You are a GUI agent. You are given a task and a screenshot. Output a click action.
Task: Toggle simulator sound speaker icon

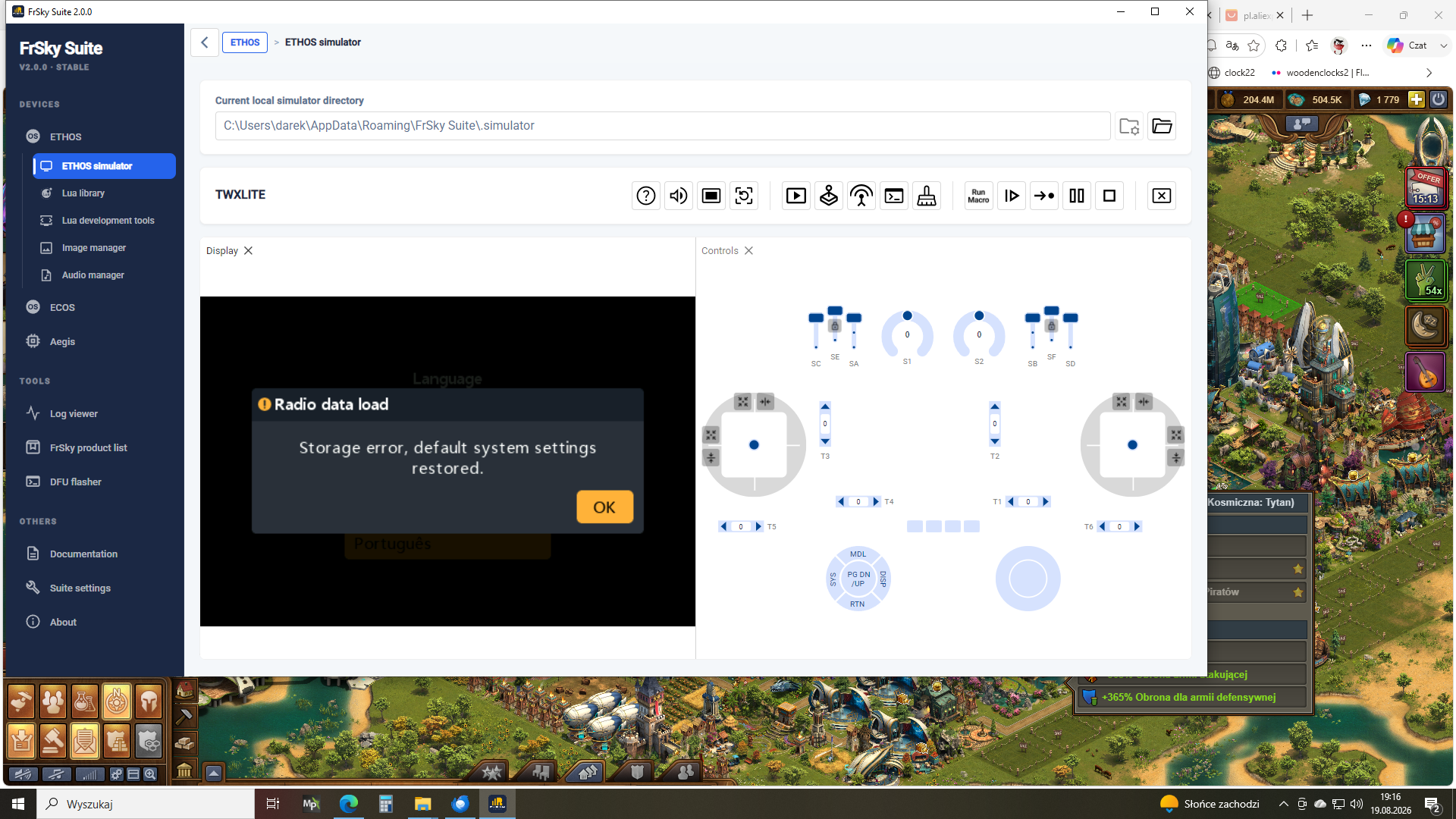pyautogui.click(x=679, y=196)
